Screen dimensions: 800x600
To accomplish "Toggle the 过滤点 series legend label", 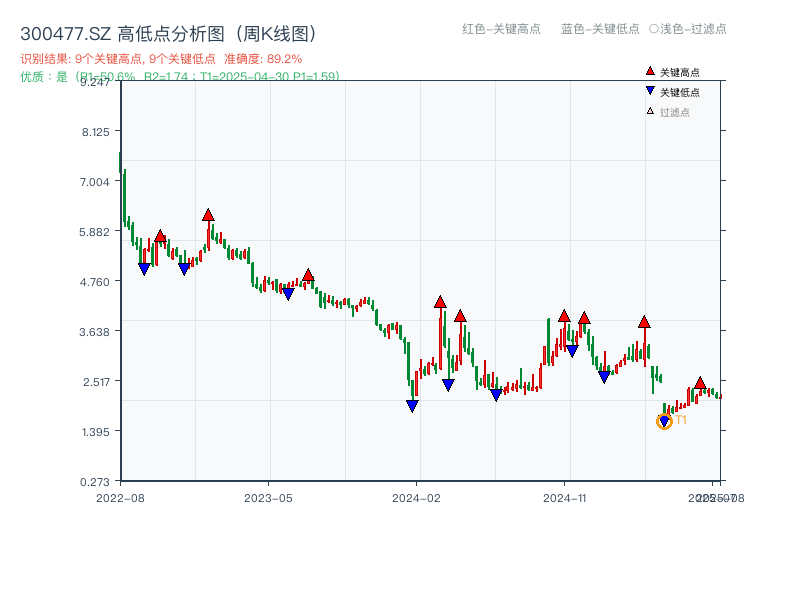I will coord(675,112).
